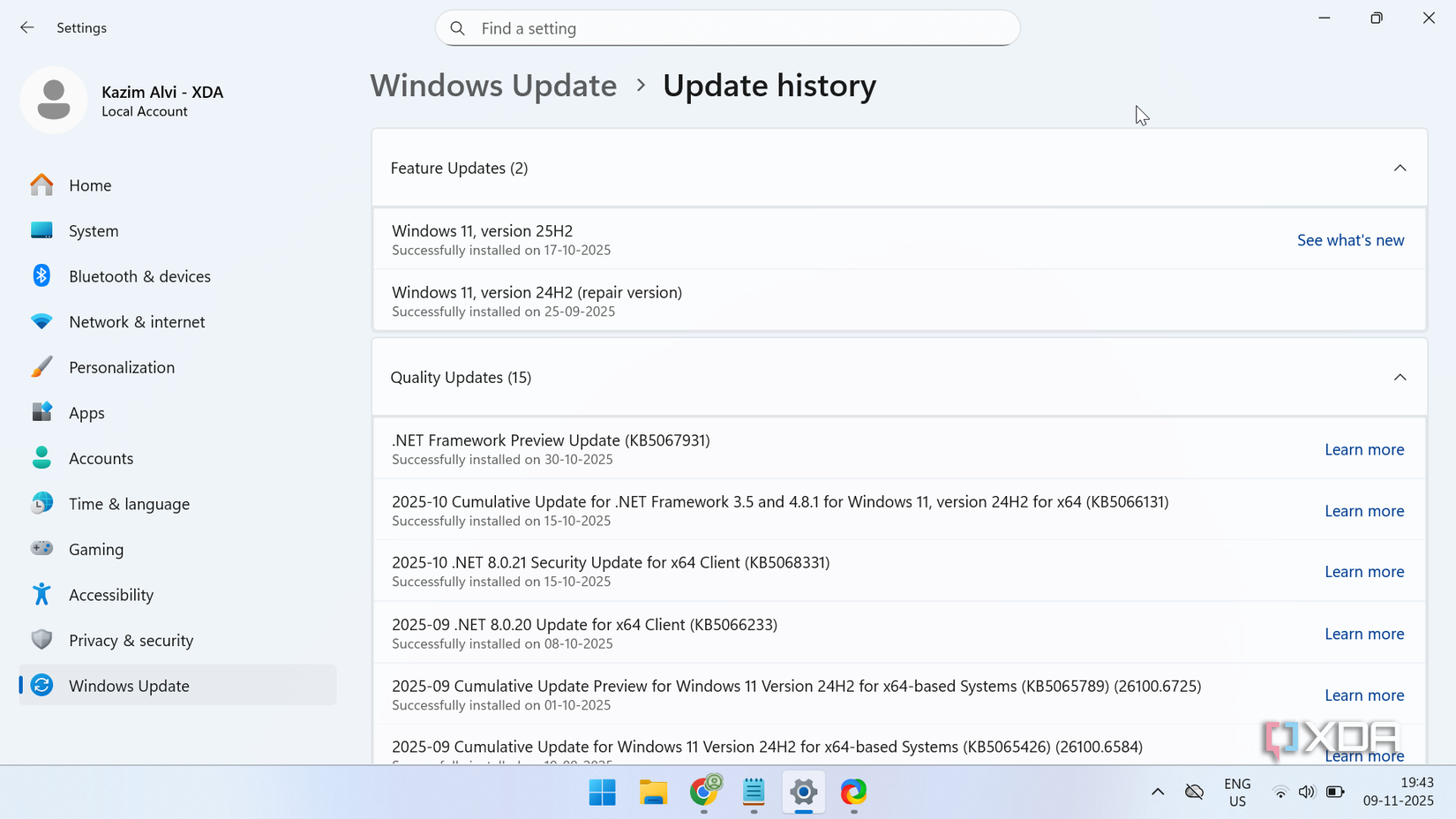Screen dimensions: 1456x819
Task: Go to Home in the settings sidebar
Action: click(90, 185)
